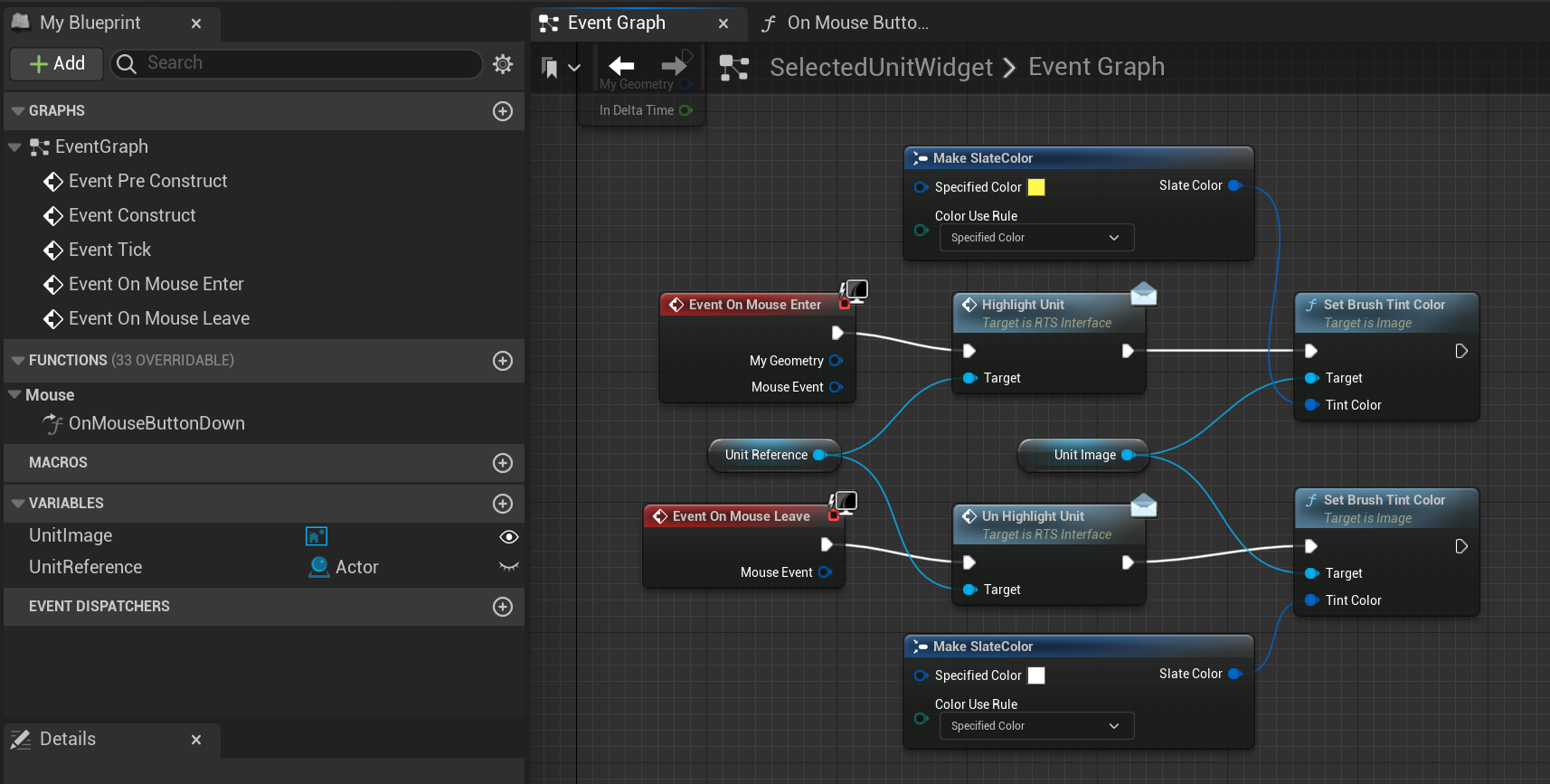Add a new event dispatcher with plus icon
This screenshot has width=1550, height=784.
[x=503, y=607]
